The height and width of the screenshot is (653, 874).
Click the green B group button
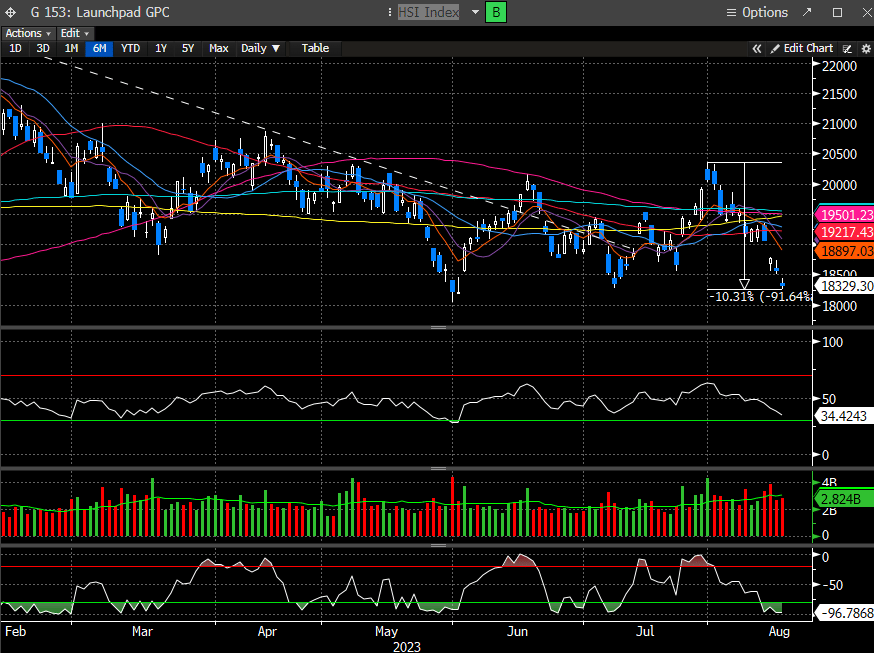[x=496, y=12]
